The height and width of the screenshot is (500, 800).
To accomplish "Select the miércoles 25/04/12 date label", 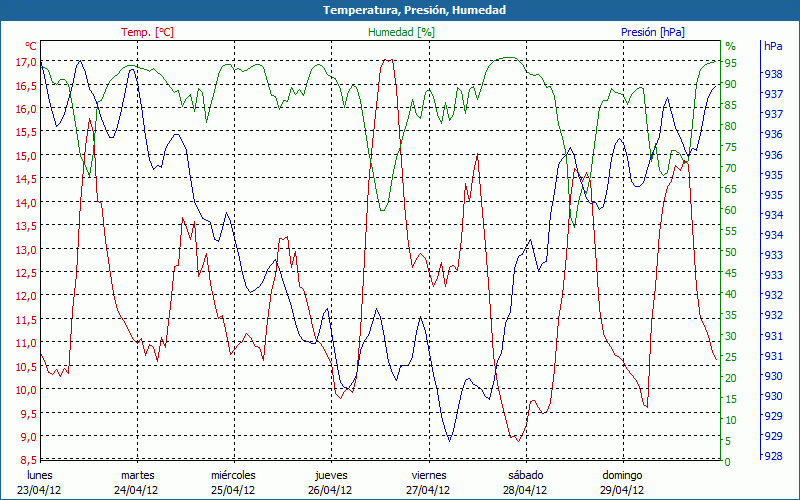I will [234, 482].
